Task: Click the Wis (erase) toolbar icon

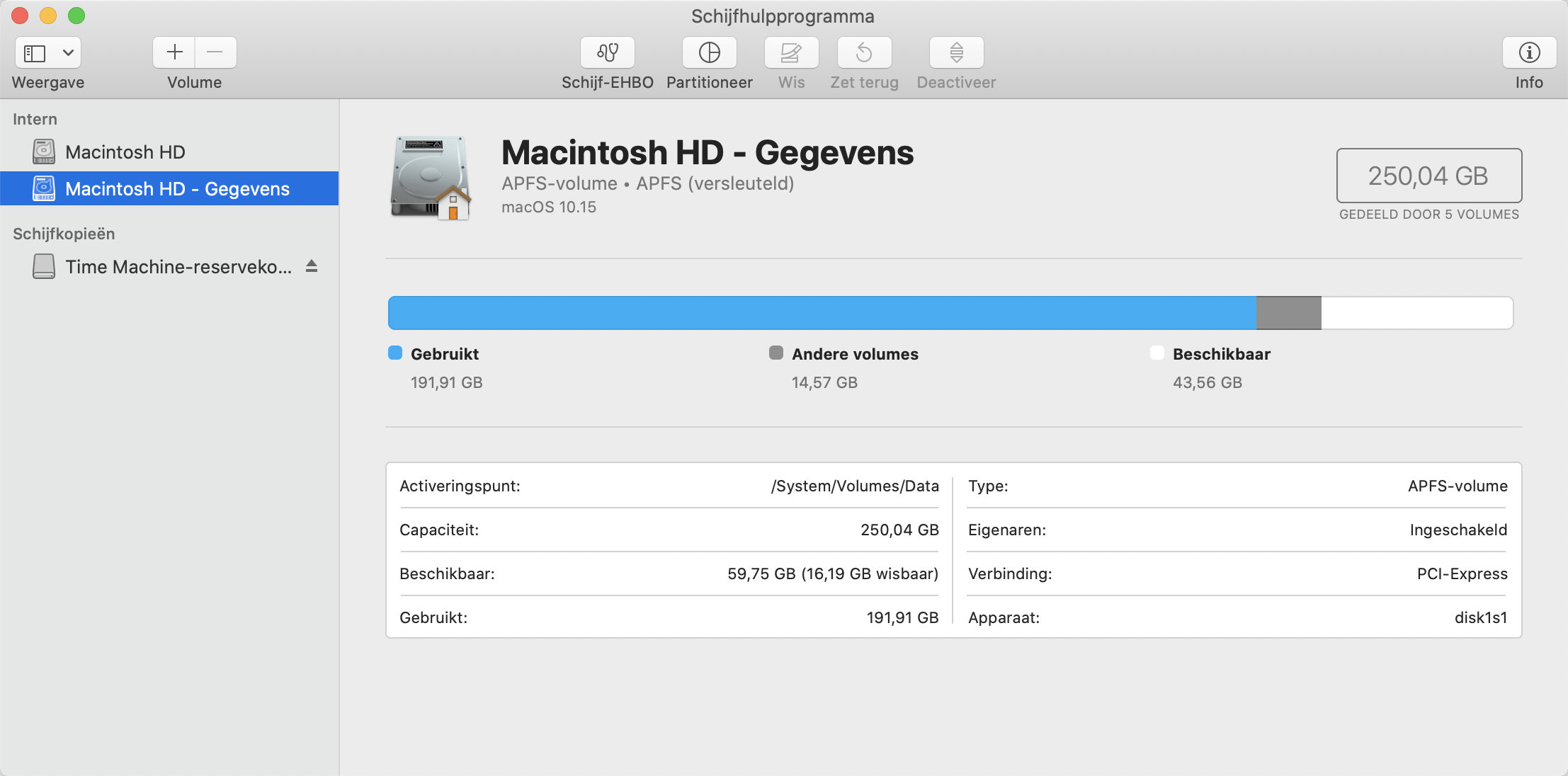Action: 791,52
